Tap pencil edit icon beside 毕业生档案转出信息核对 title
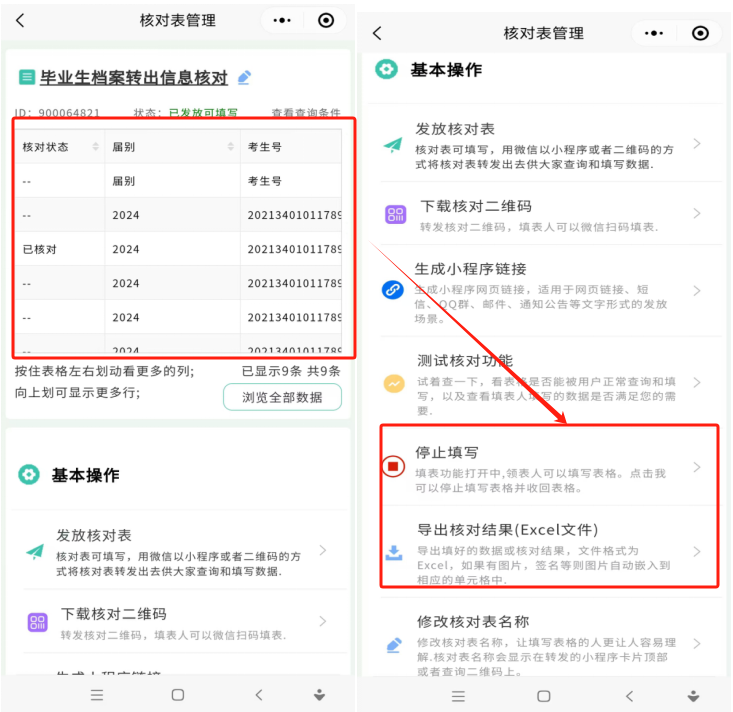This screenshot has height=712, width=733. point(244,77)
